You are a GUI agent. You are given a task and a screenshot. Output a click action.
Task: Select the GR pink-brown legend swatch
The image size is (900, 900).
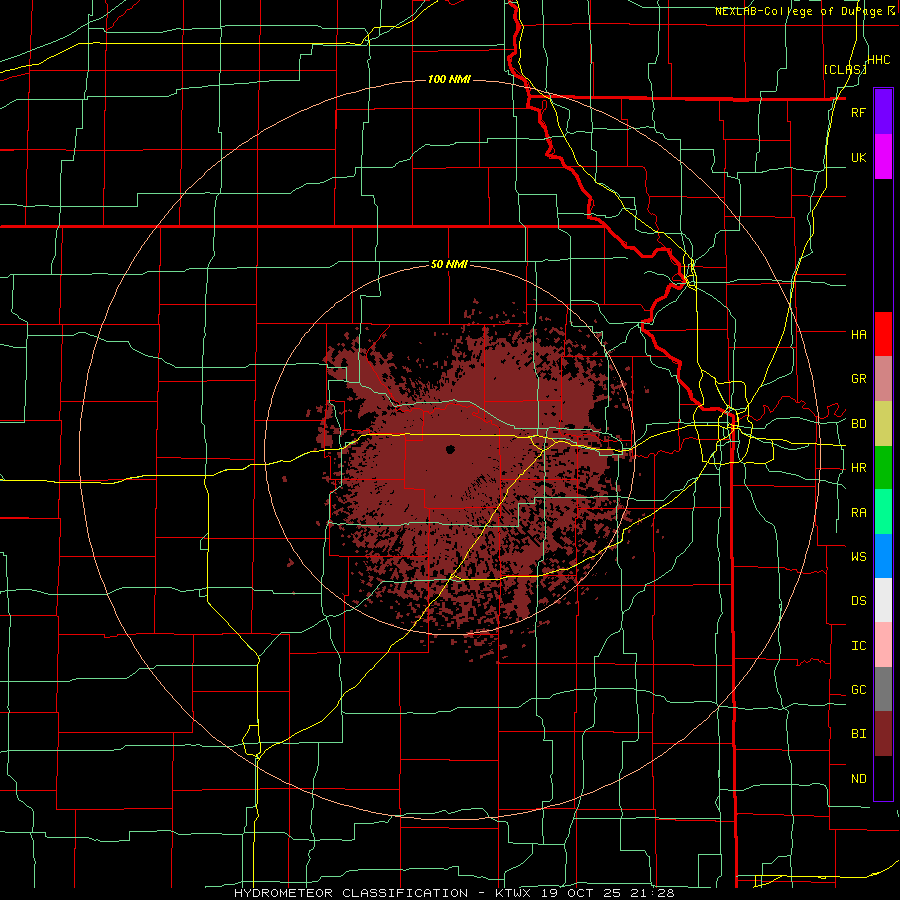pyautogui.click(x=883, y=379)
